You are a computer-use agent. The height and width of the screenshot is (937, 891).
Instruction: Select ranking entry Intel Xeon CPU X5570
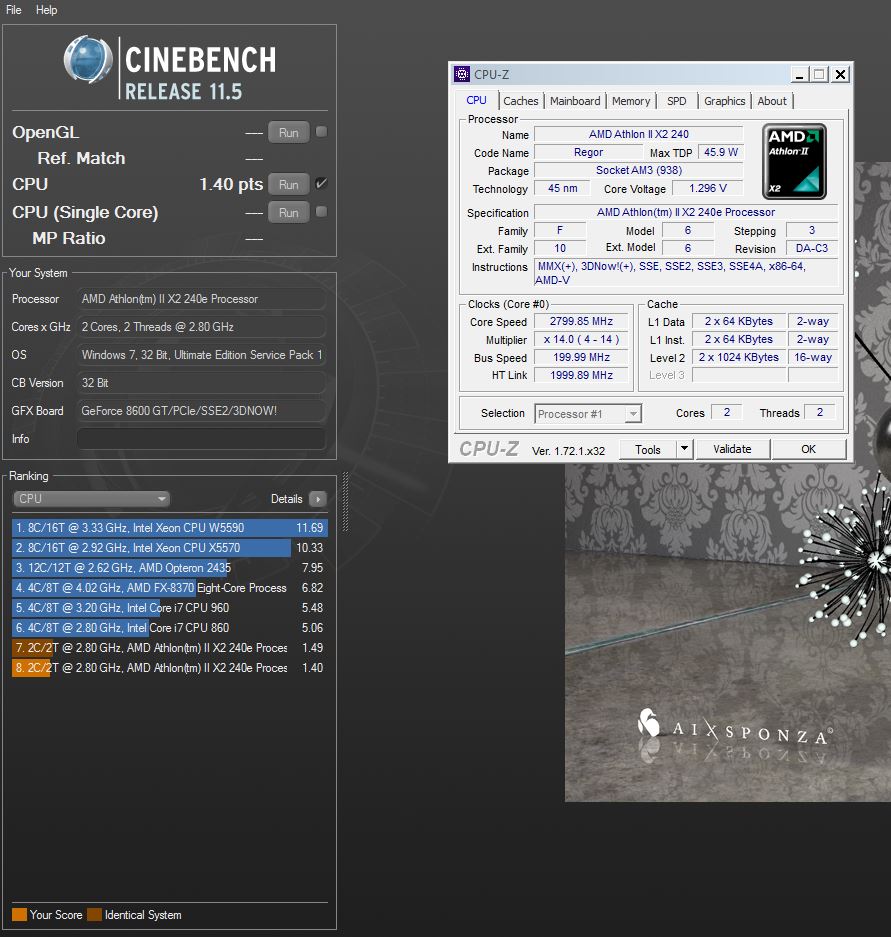[x=170, y=547]
